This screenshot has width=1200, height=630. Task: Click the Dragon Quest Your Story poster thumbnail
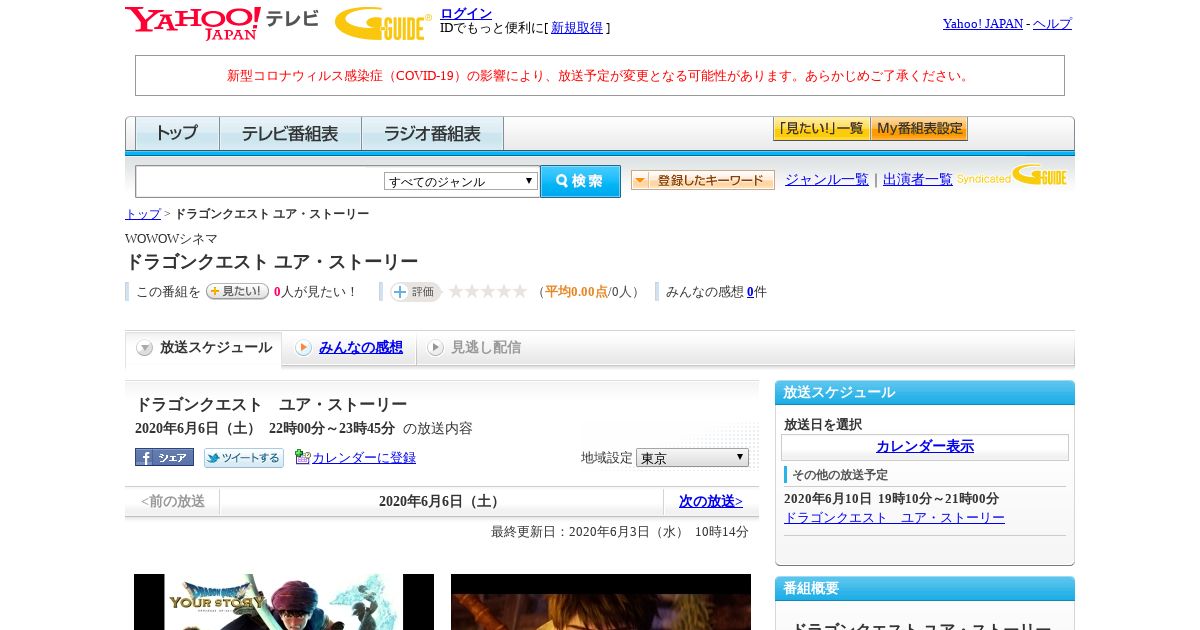pos(284,602)
